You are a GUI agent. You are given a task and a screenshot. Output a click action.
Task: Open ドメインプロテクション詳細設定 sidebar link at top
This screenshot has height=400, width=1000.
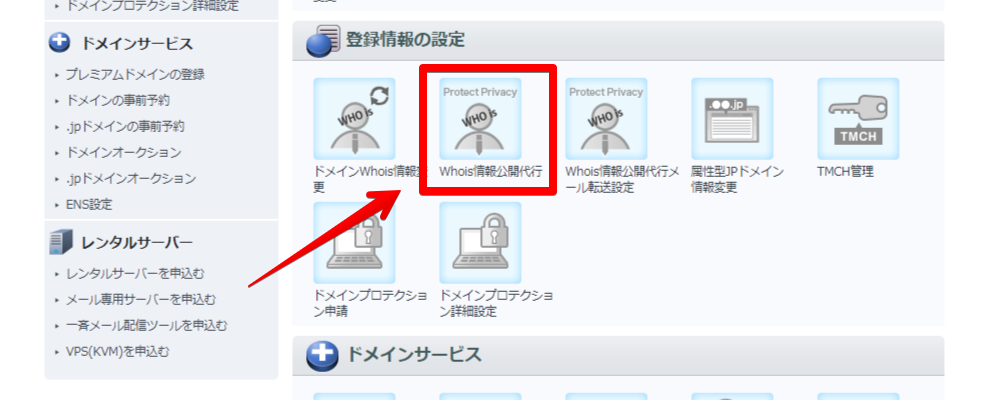point(152,6)
